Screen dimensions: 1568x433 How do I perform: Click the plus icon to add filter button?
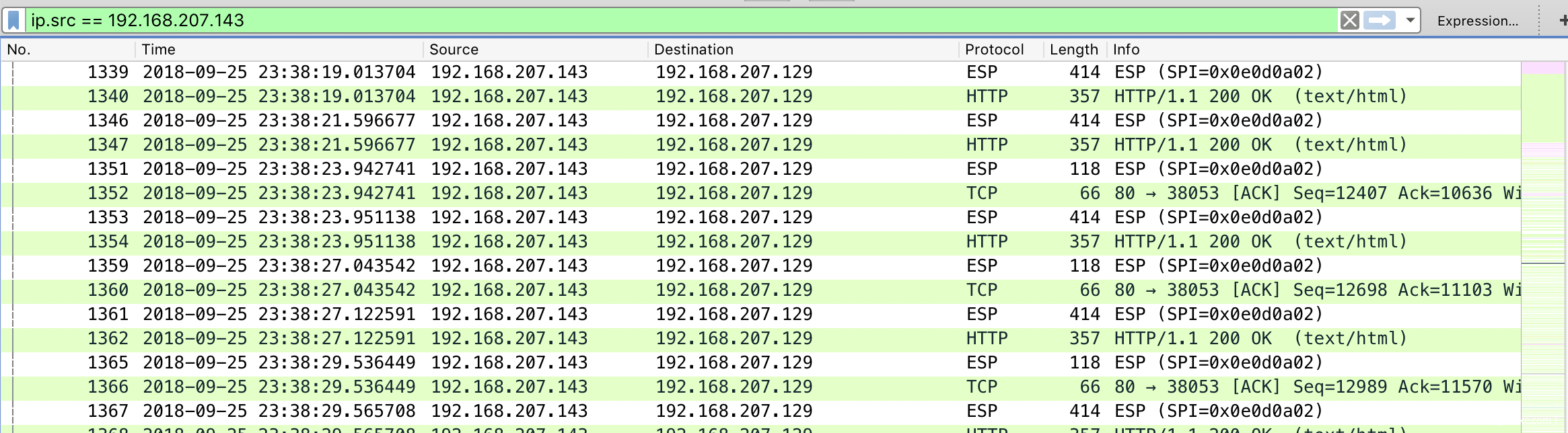pos(1563,21)
